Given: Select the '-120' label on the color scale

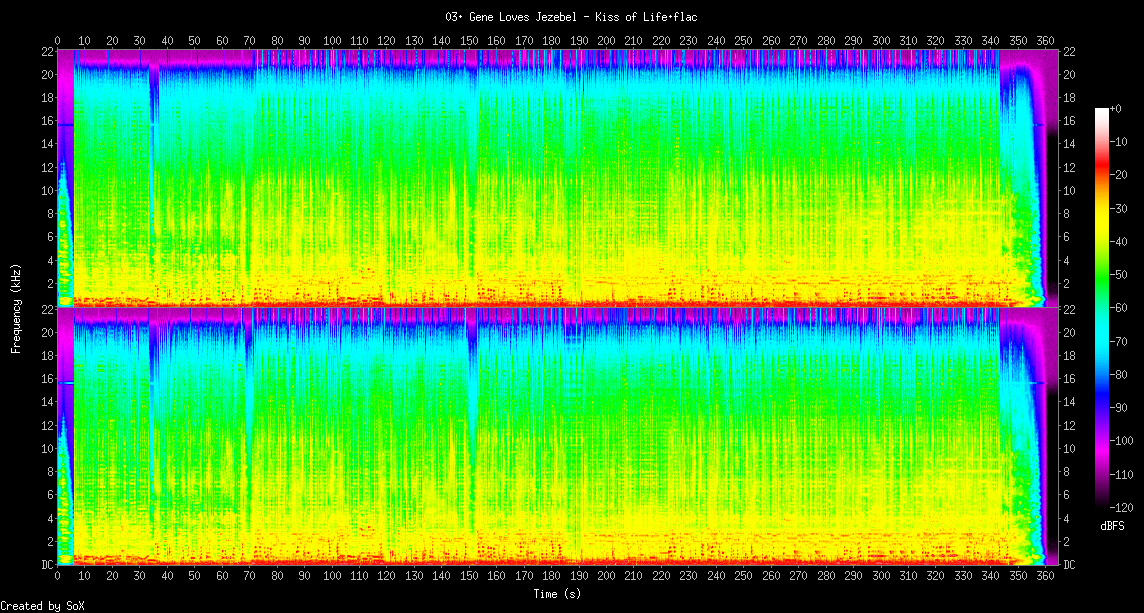Looking at the screenshot, I should [1120, 507].
